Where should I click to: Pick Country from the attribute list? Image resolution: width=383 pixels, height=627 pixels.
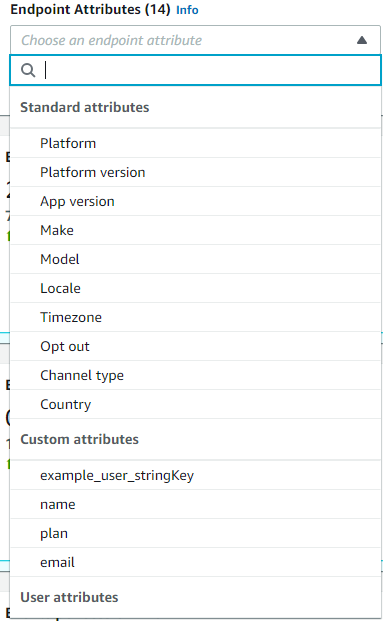click(x=195, y=404)
